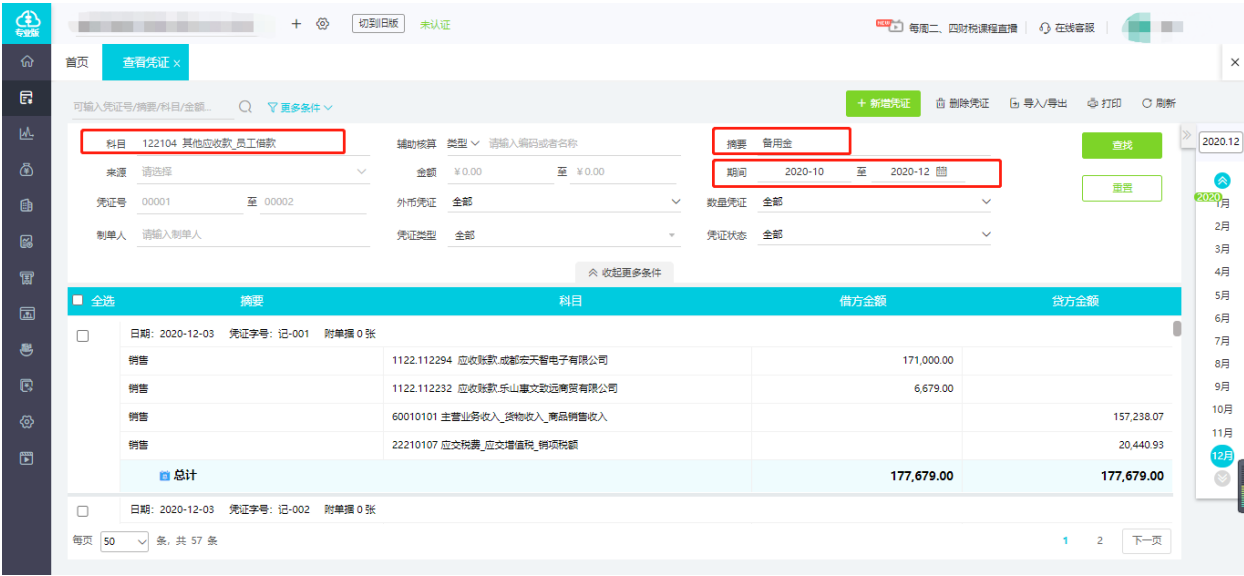Click the gear icon beside plus sign

point(322,24)
